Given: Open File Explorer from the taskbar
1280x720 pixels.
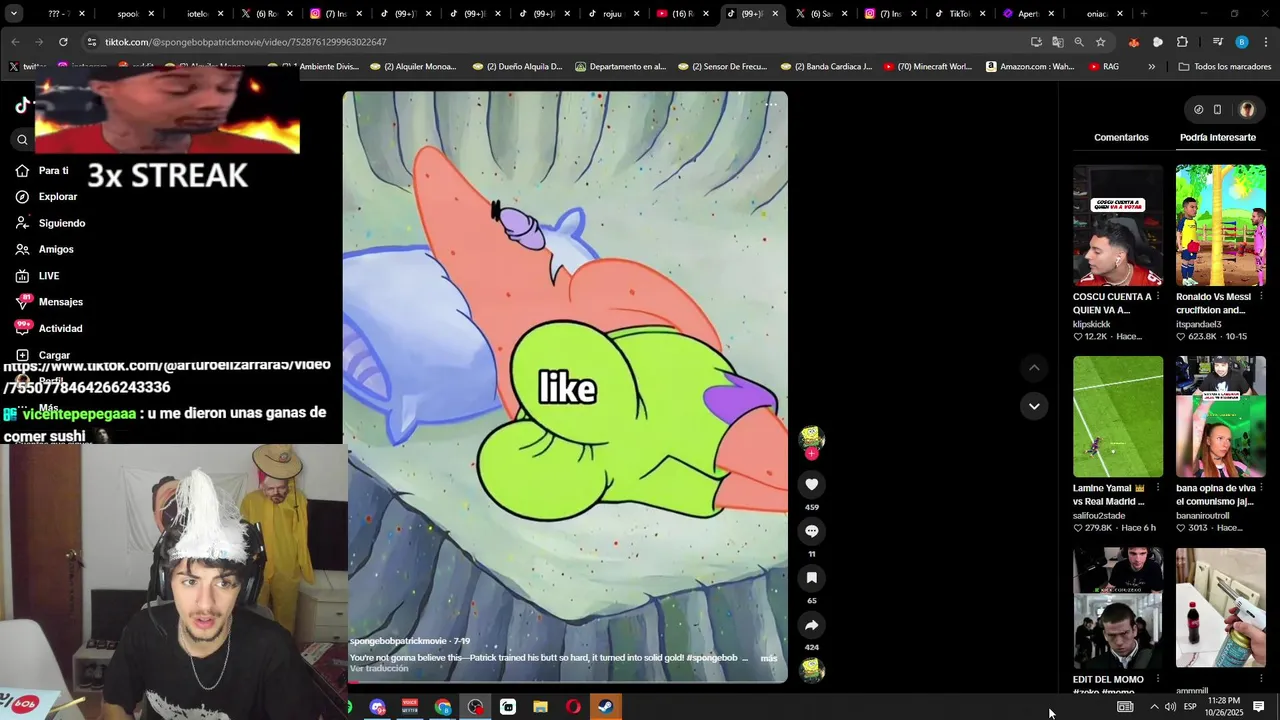Looking at the screenshot, I should click(540, 707).
